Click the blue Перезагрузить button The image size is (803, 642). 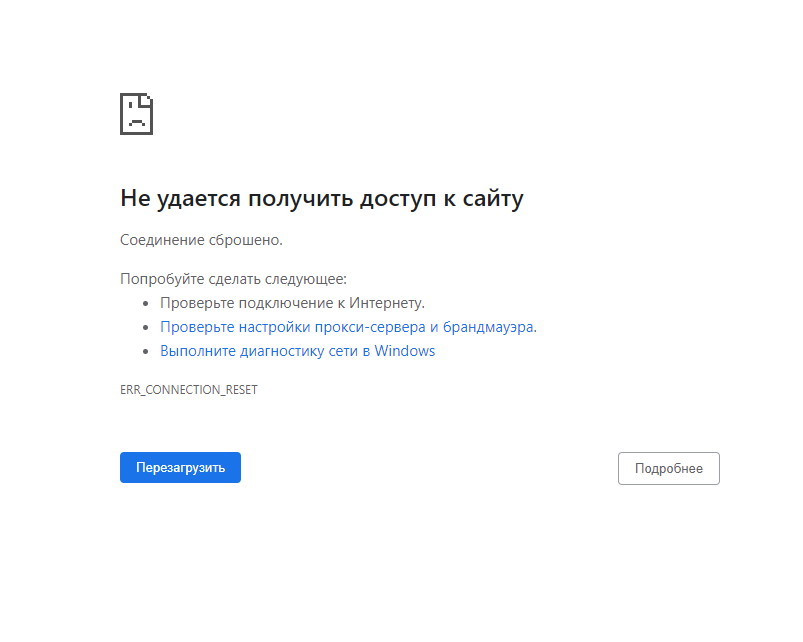pyautogui.click(x=180, y=467)
